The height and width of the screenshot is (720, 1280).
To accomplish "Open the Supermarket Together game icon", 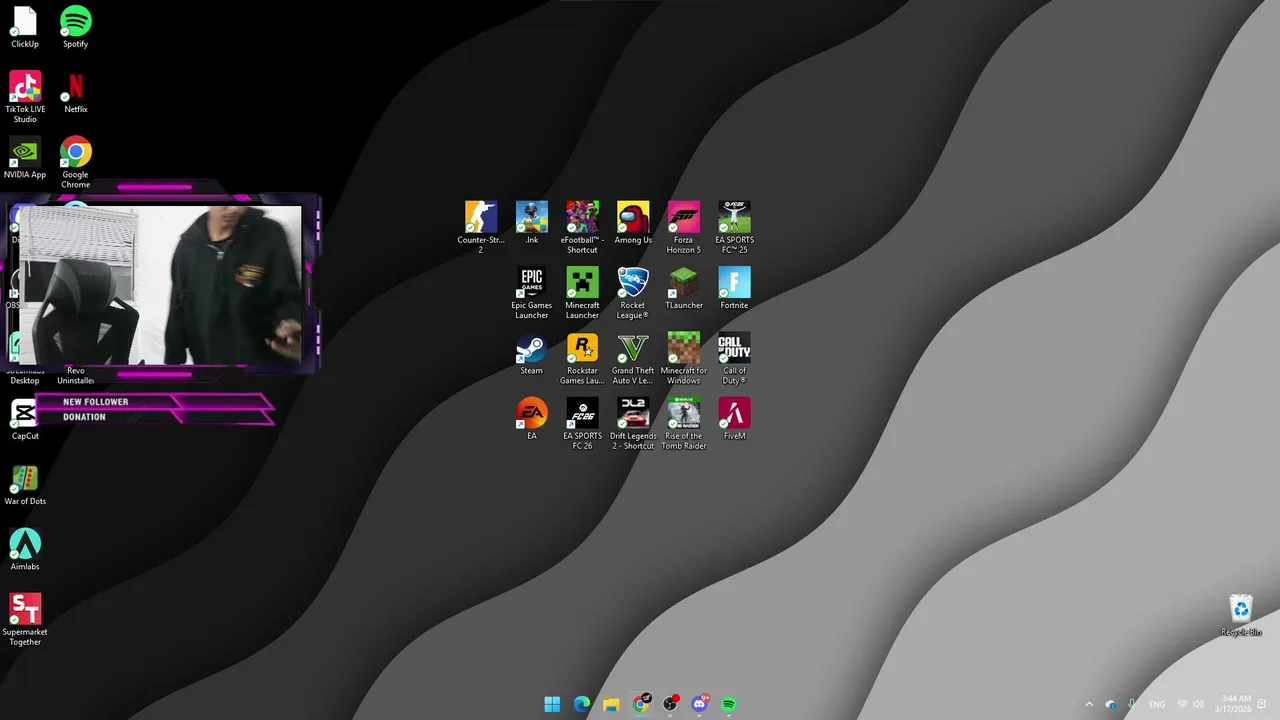I will pyautogui.click(x=25, y=619).
